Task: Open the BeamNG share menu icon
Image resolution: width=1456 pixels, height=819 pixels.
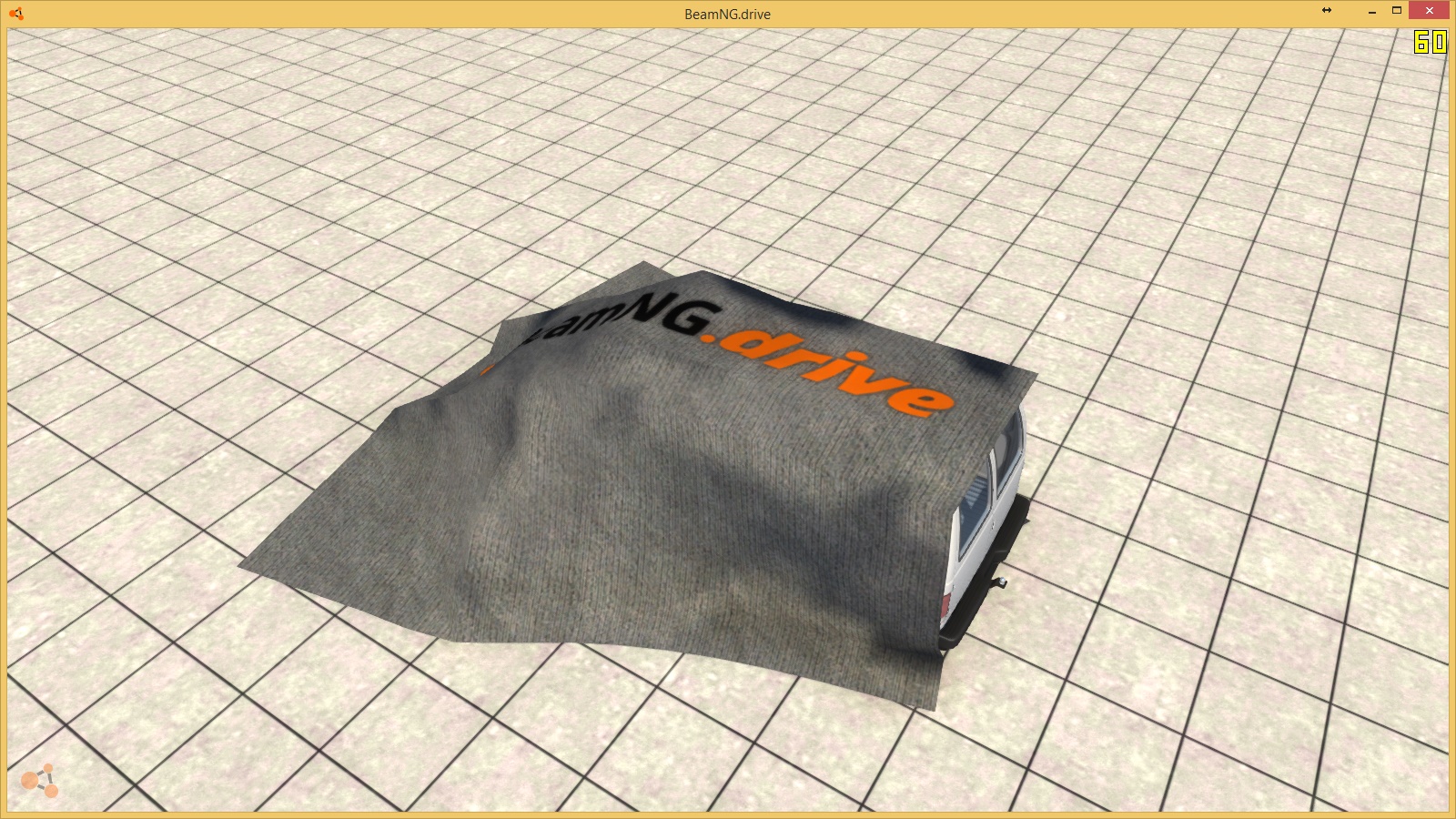Action: 40,781
